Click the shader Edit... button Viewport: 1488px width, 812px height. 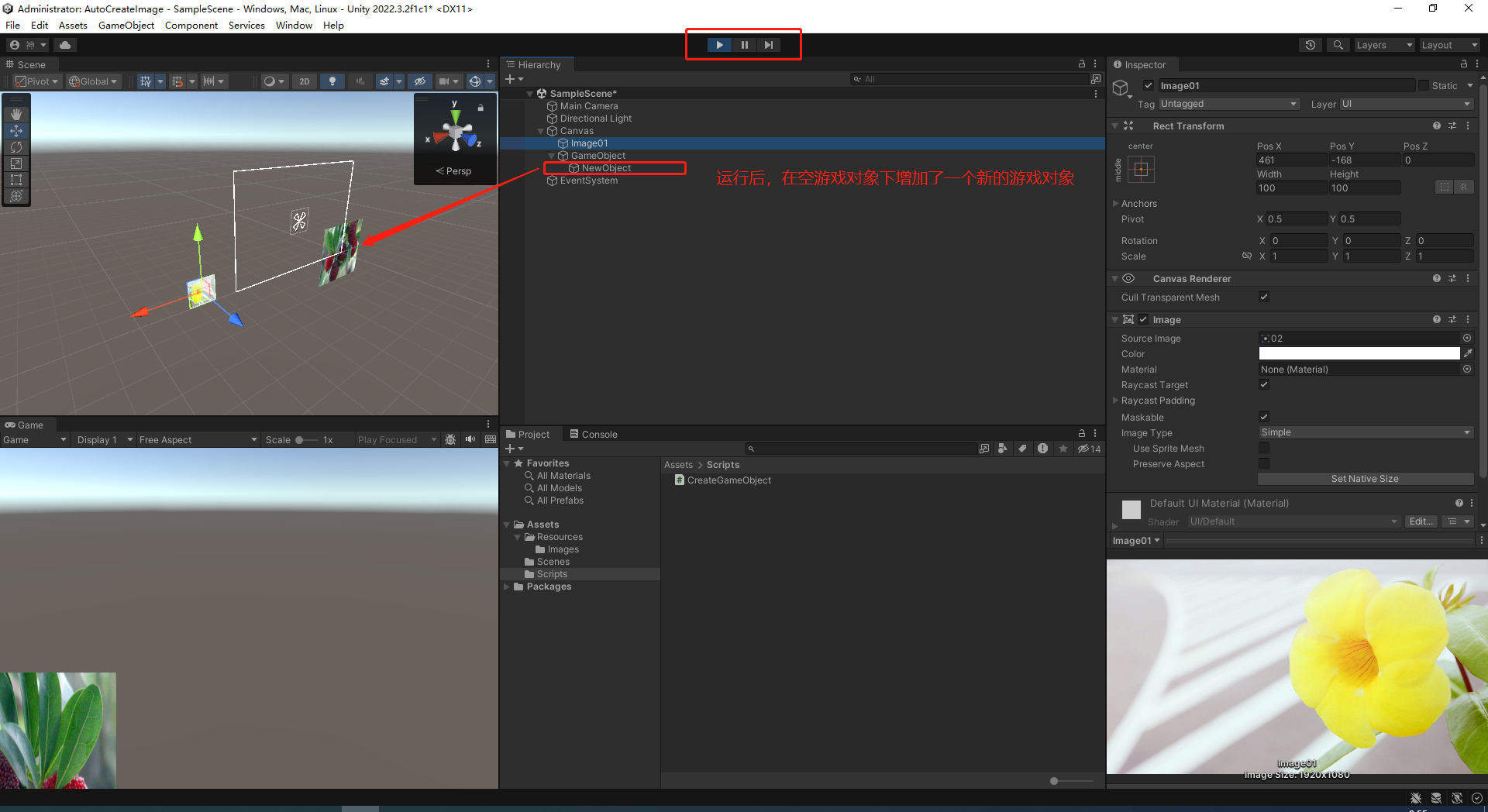(1421, 521)
